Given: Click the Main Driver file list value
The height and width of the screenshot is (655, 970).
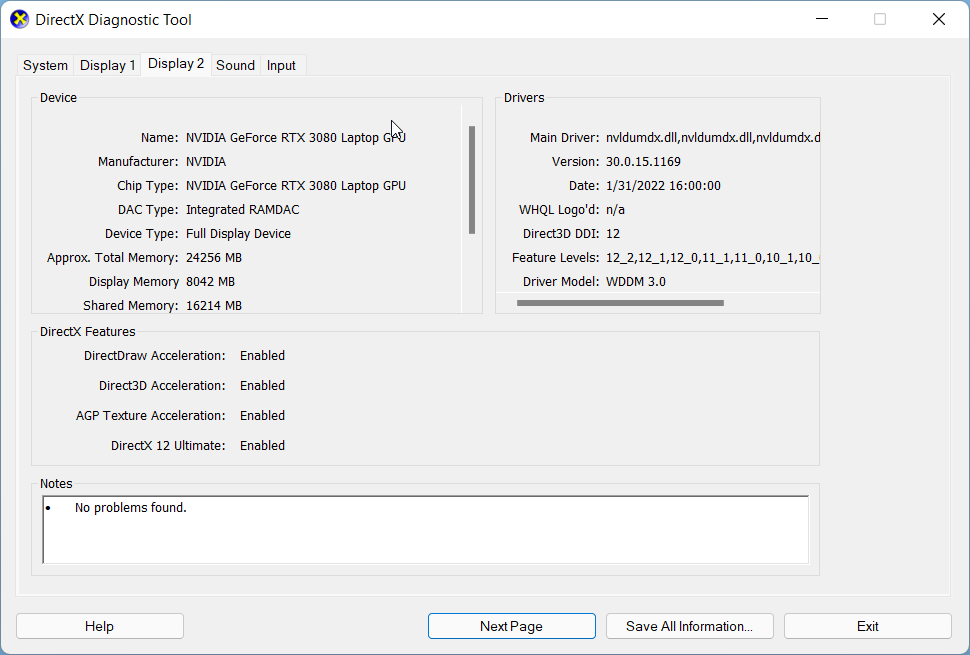Looking at the screenshot, I should coord(712,137).
